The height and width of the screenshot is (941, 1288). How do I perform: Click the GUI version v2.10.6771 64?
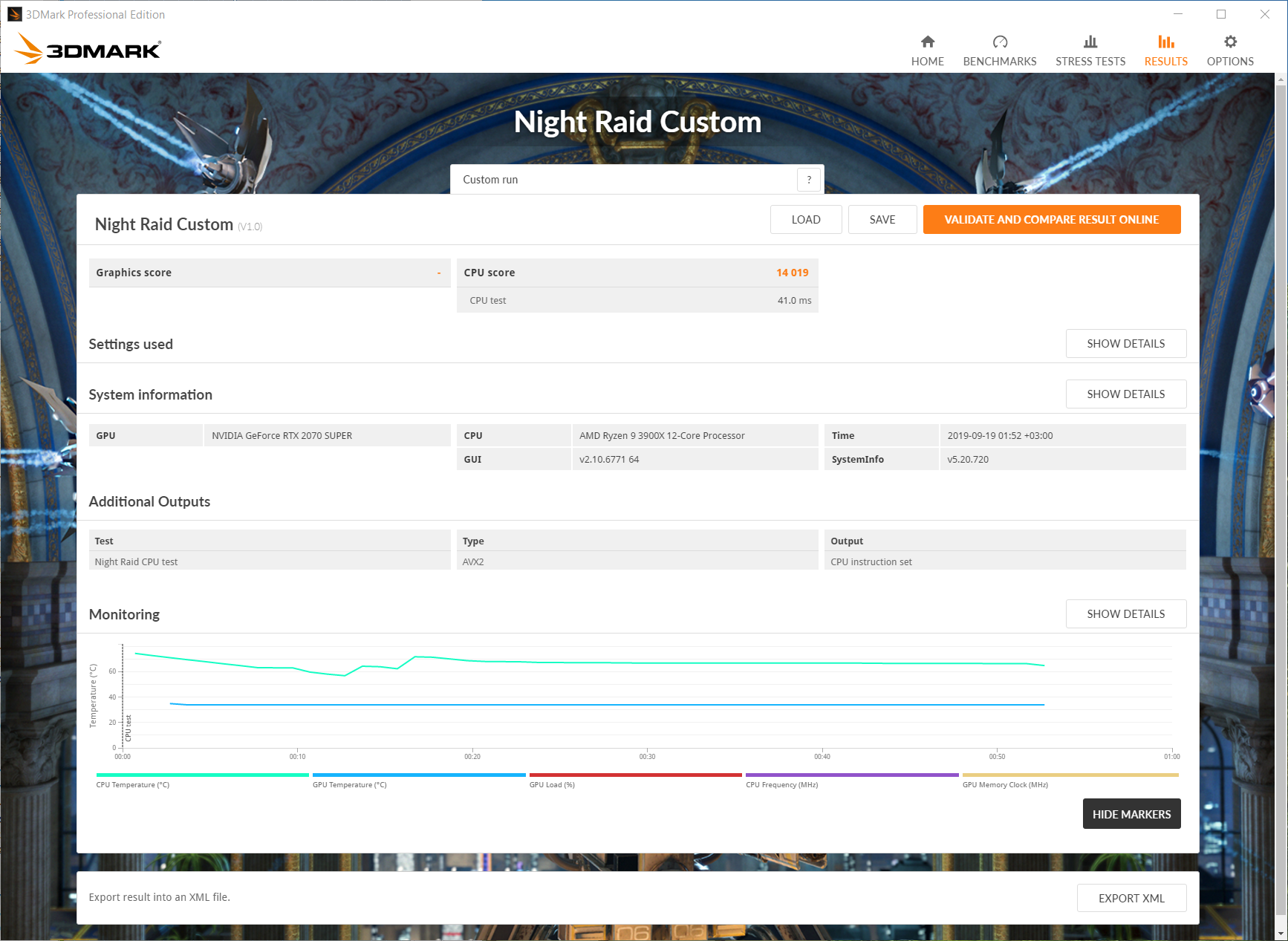click(609, 460)
